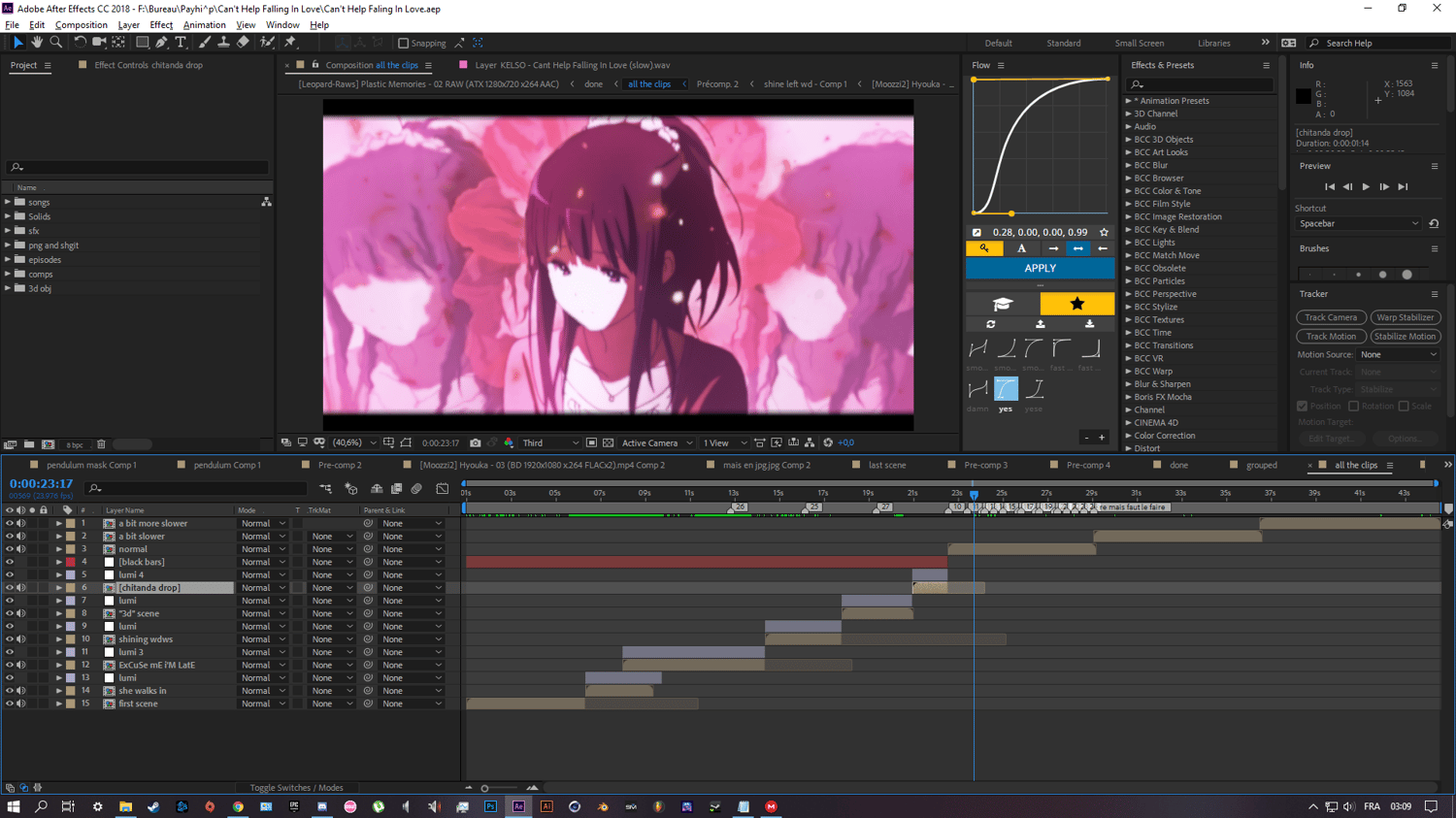Take a snapshot with the camera icon
Screen dimensions: 1456x818
[476, 442]
